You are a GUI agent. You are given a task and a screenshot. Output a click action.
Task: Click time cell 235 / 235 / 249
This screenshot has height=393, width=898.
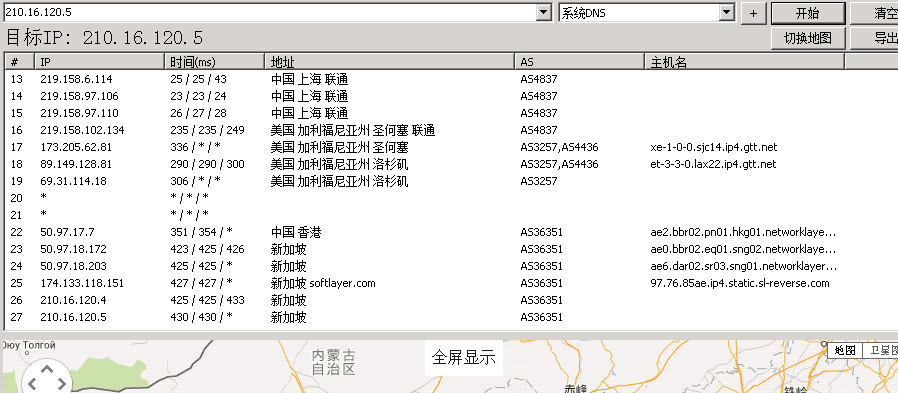tap(207, 130)
